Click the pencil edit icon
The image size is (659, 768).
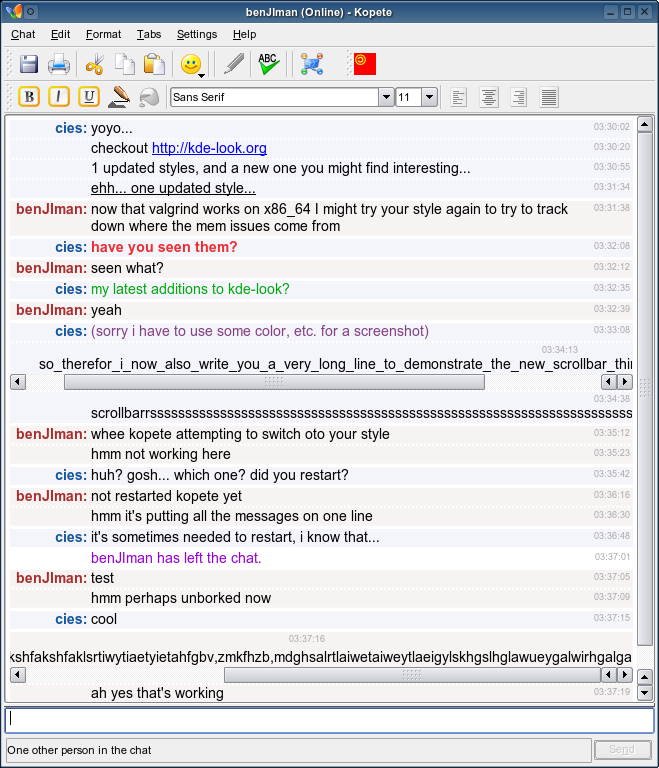point(234,64)
